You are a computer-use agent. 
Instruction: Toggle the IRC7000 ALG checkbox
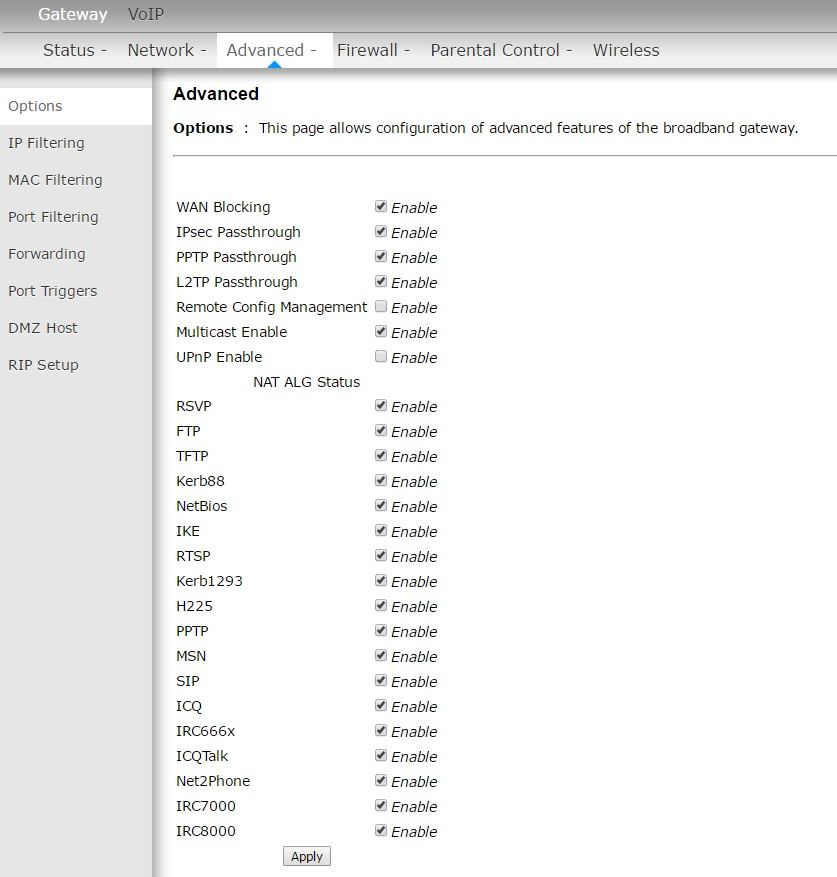click(x=381, y=805)
